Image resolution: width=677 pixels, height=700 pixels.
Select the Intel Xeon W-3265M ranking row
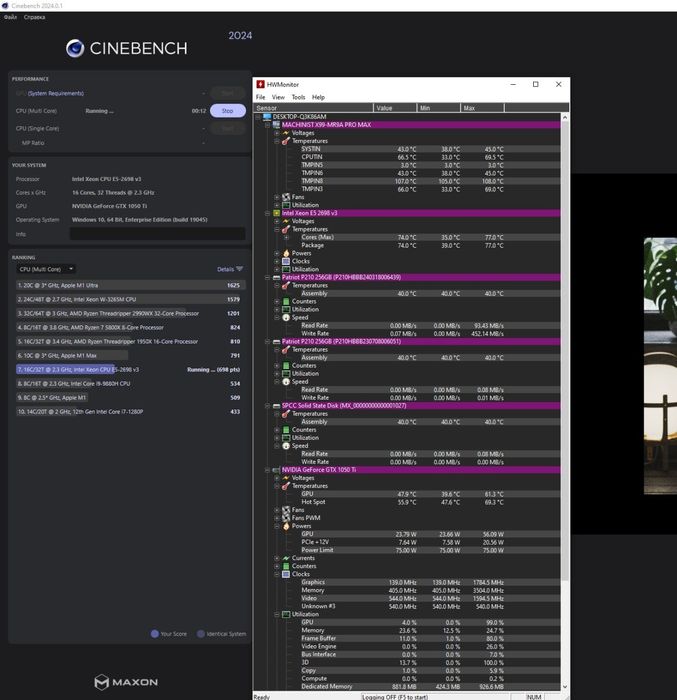click(x=129, y=299)
